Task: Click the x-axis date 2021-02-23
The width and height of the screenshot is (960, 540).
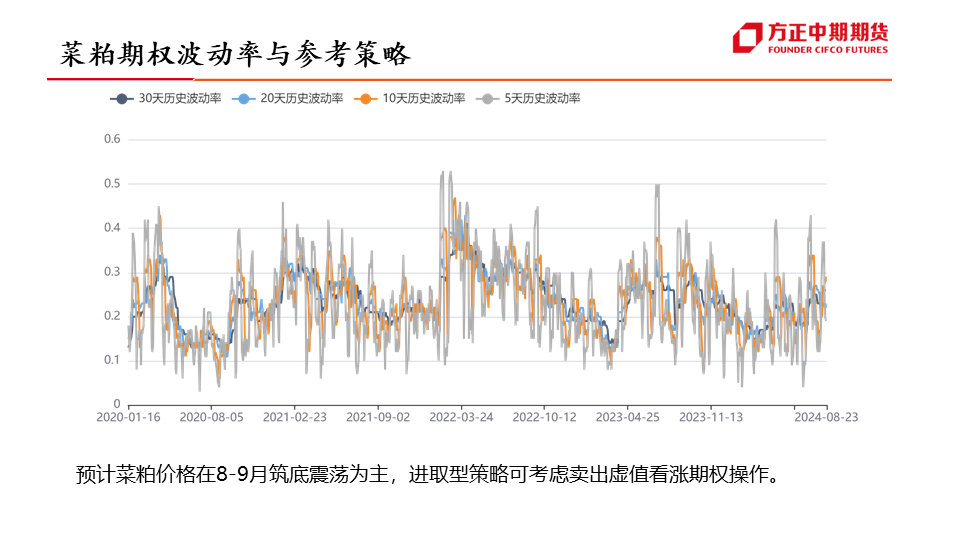Action: click(x=295, y=417)
